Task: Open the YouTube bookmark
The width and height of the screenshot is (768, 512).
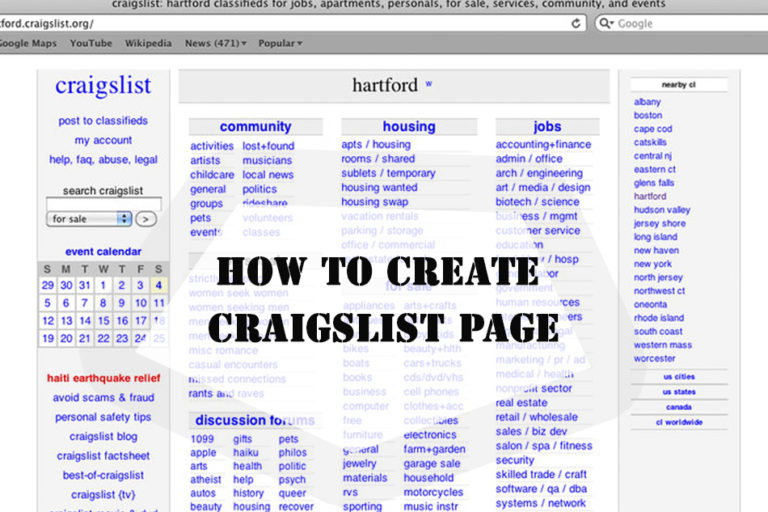Action: [x=90, y=44]
